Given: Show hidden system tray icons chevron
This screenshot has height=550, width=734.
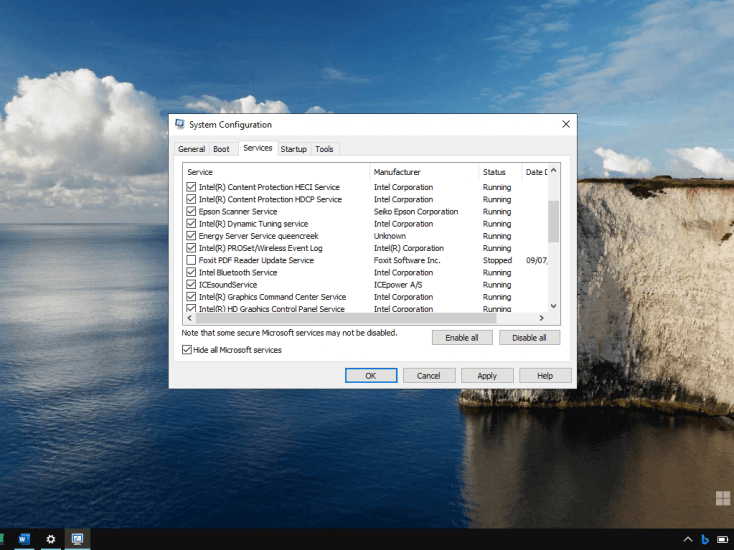Looking at the screenshot, I should point(688,540).
